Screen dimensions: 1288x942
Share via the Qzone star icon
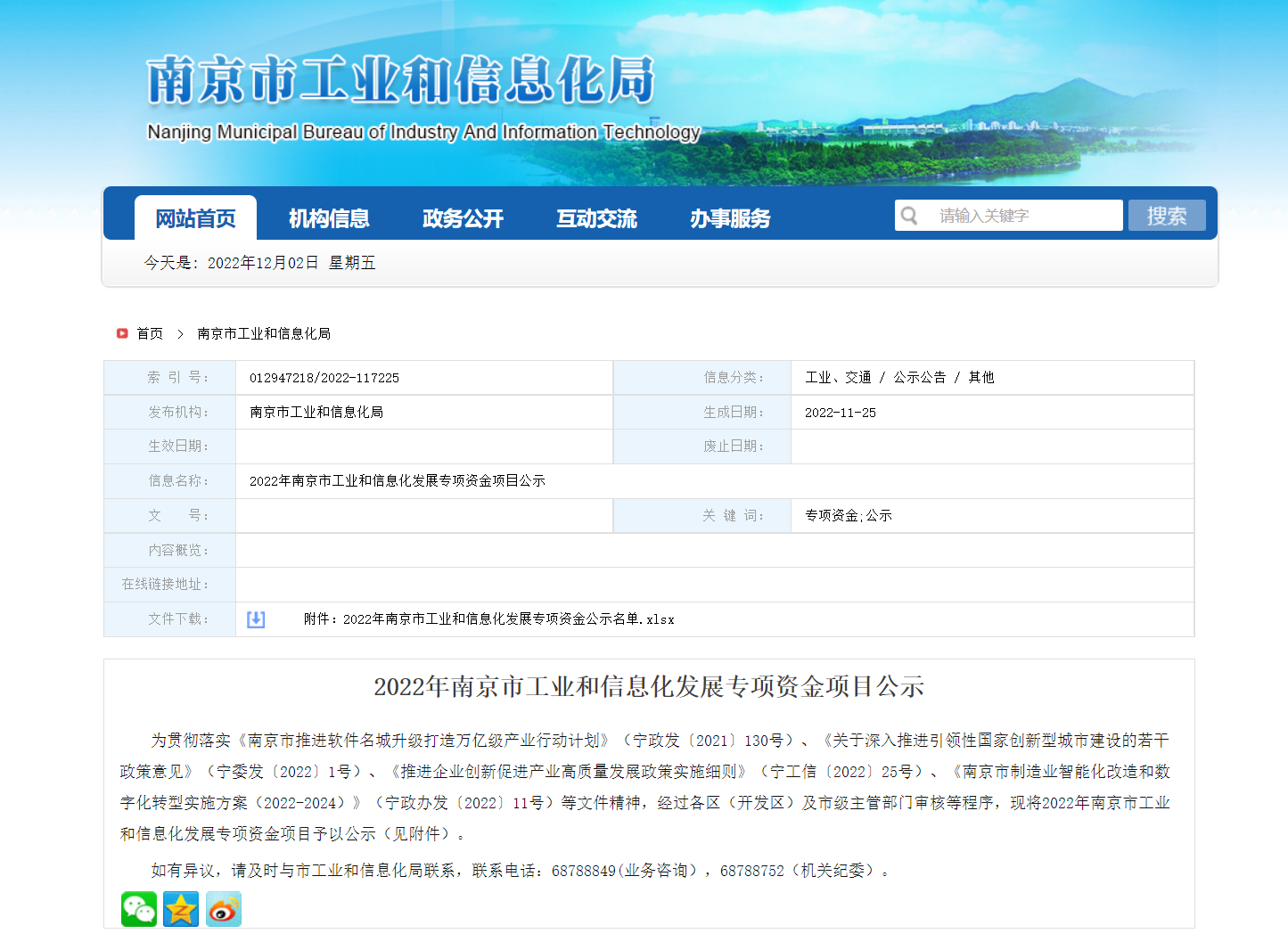click(181, 909)
